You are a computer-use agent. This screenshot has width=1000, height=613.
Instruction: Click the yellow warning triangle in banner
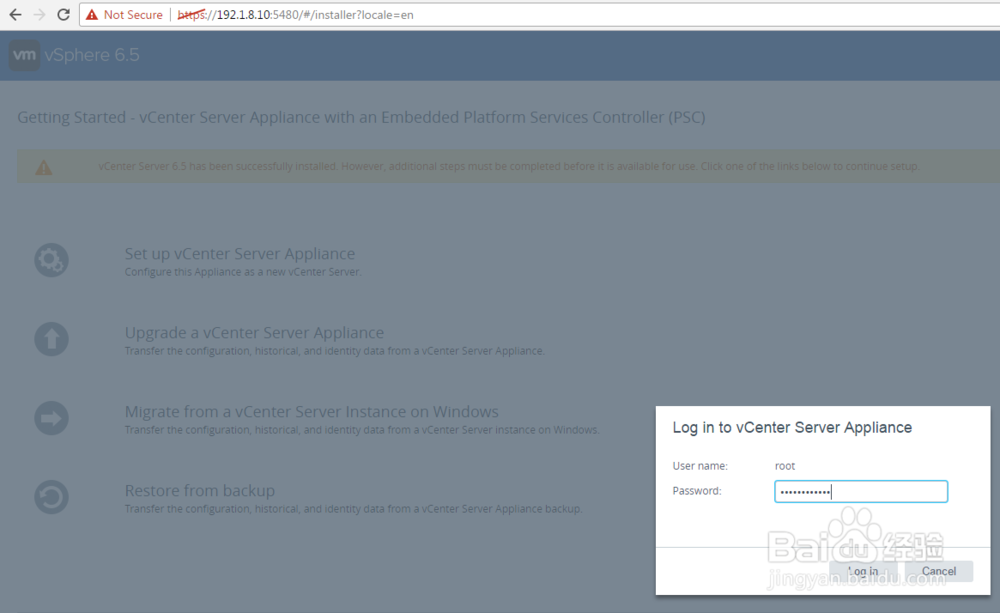pos(43,167)
